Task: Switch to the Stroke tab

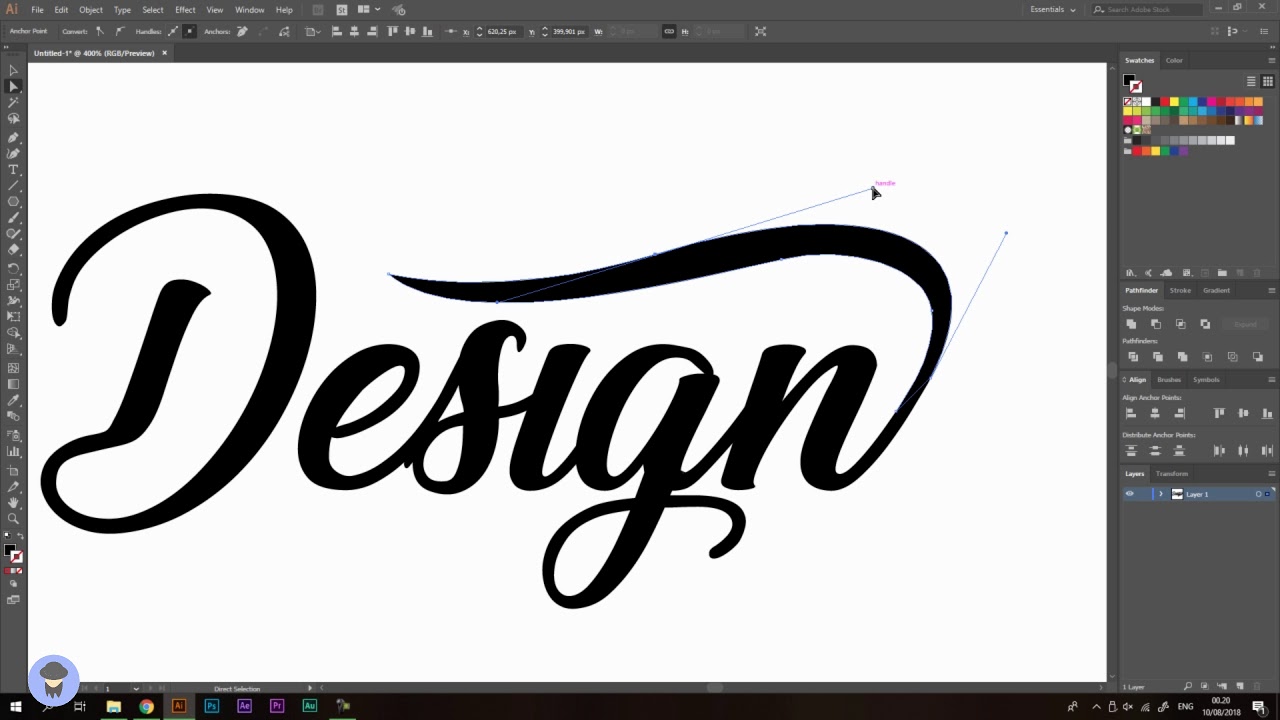Action: tap(1180, 290)
